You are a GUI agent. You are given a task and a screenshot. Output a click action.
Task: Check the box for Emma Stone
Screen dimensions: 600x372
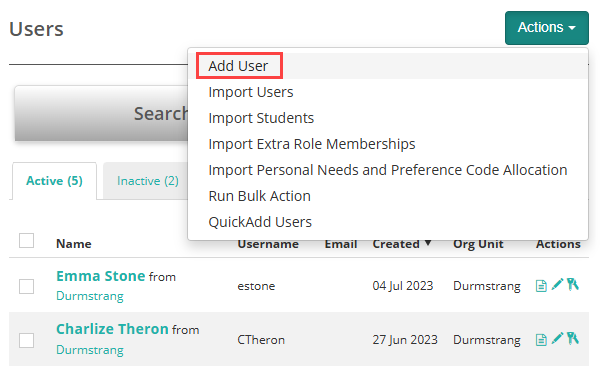[26, 286]
